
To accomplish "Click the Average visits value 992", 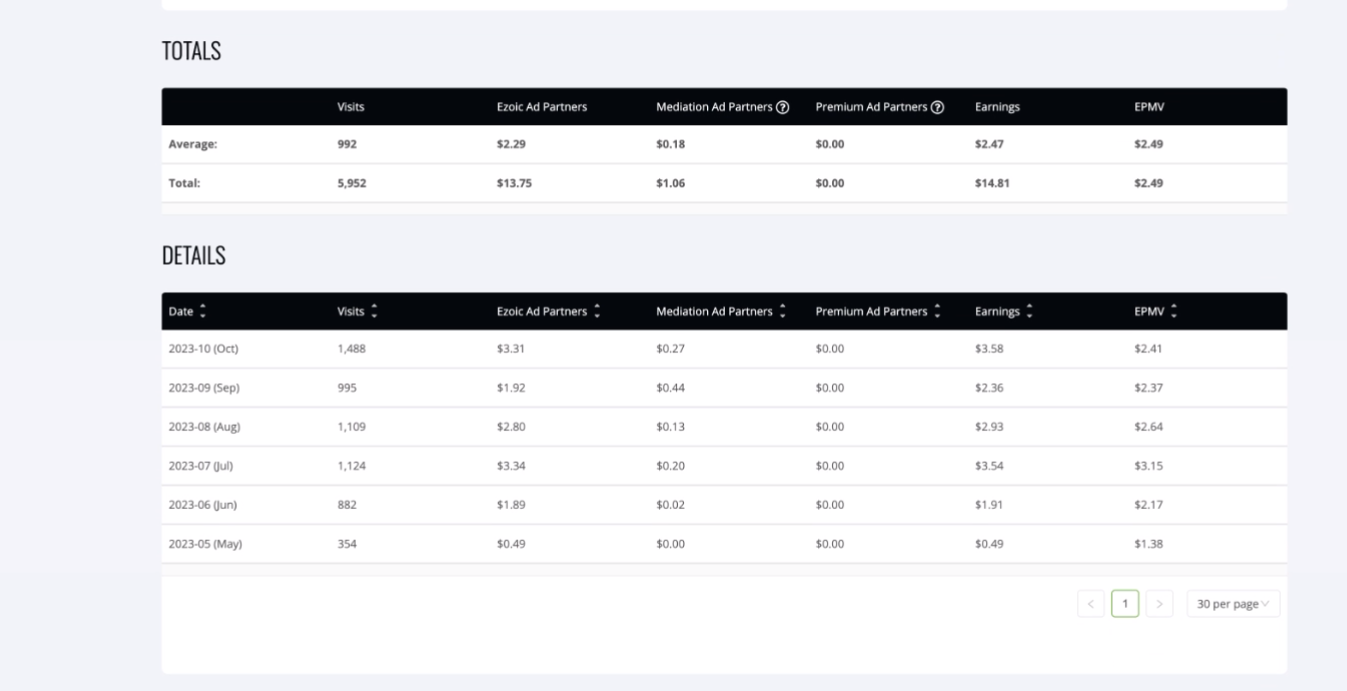I will (347, 144).
